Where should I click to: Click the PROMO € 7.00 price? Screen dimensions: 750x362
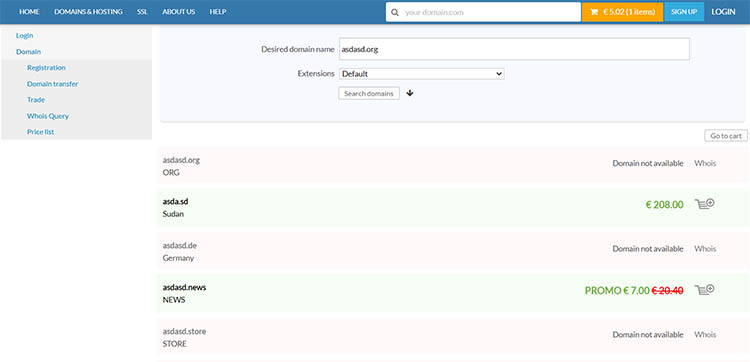coord(617,290)
